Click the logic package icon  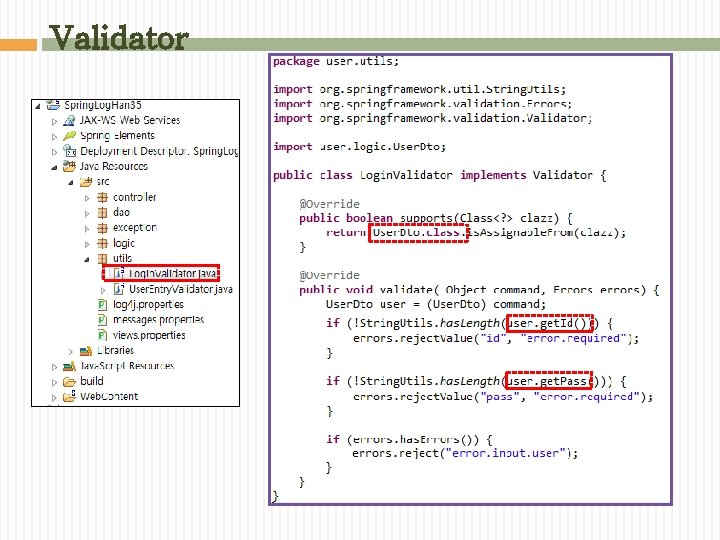coord(103,243)
